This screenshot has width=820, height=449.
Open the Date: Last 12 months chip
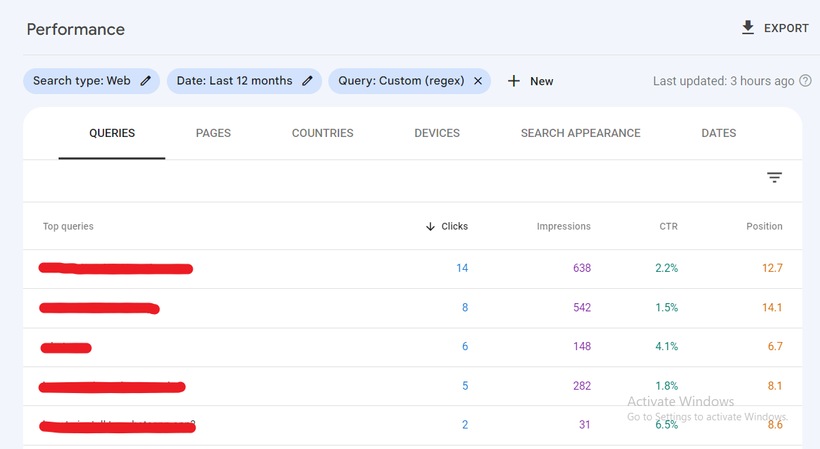[235, 81]
